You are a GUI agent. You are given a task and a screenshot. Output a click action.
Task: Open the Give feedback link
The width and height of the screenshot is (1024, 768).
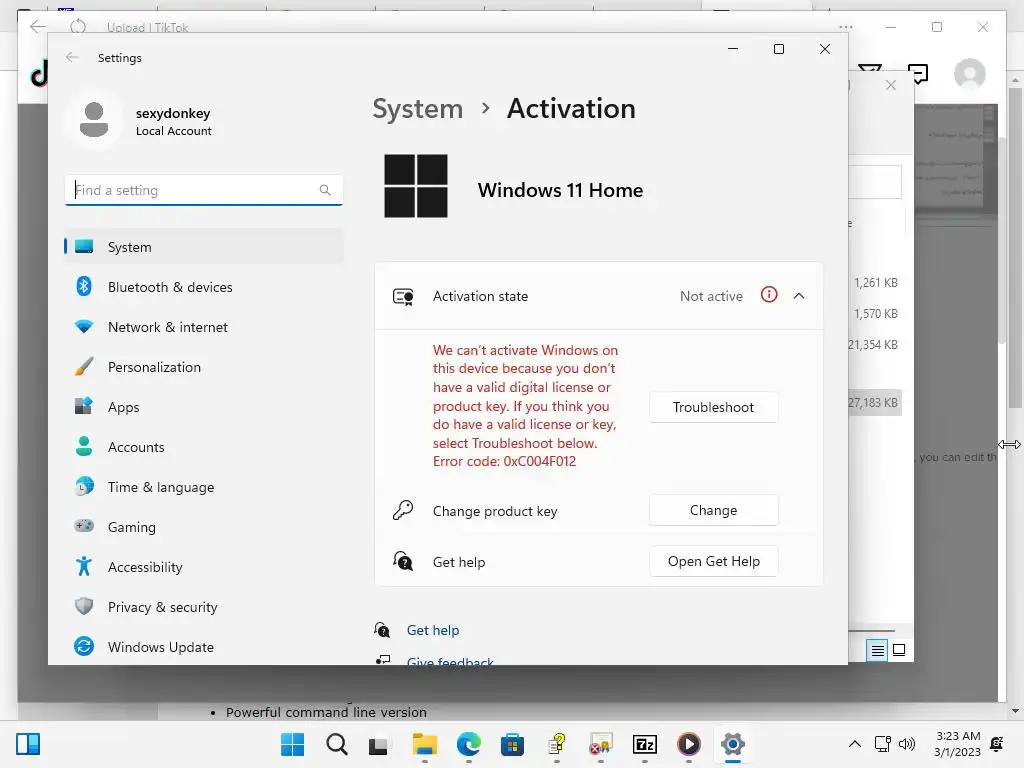click(450, 661)
